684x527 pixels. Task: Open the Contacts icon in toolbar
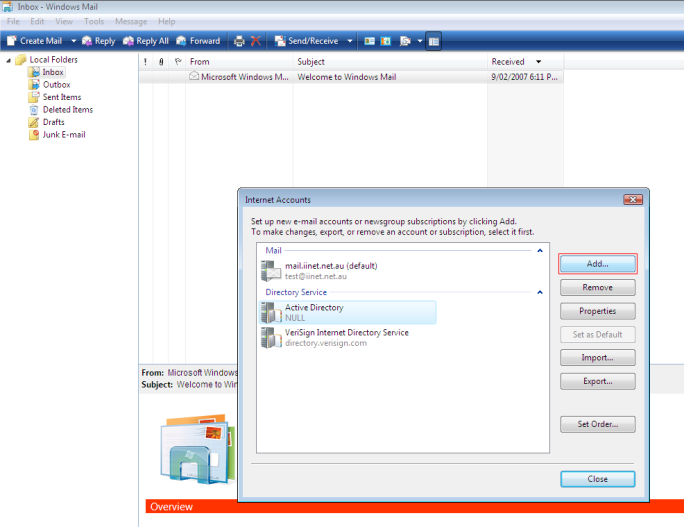tap(369, 41)
